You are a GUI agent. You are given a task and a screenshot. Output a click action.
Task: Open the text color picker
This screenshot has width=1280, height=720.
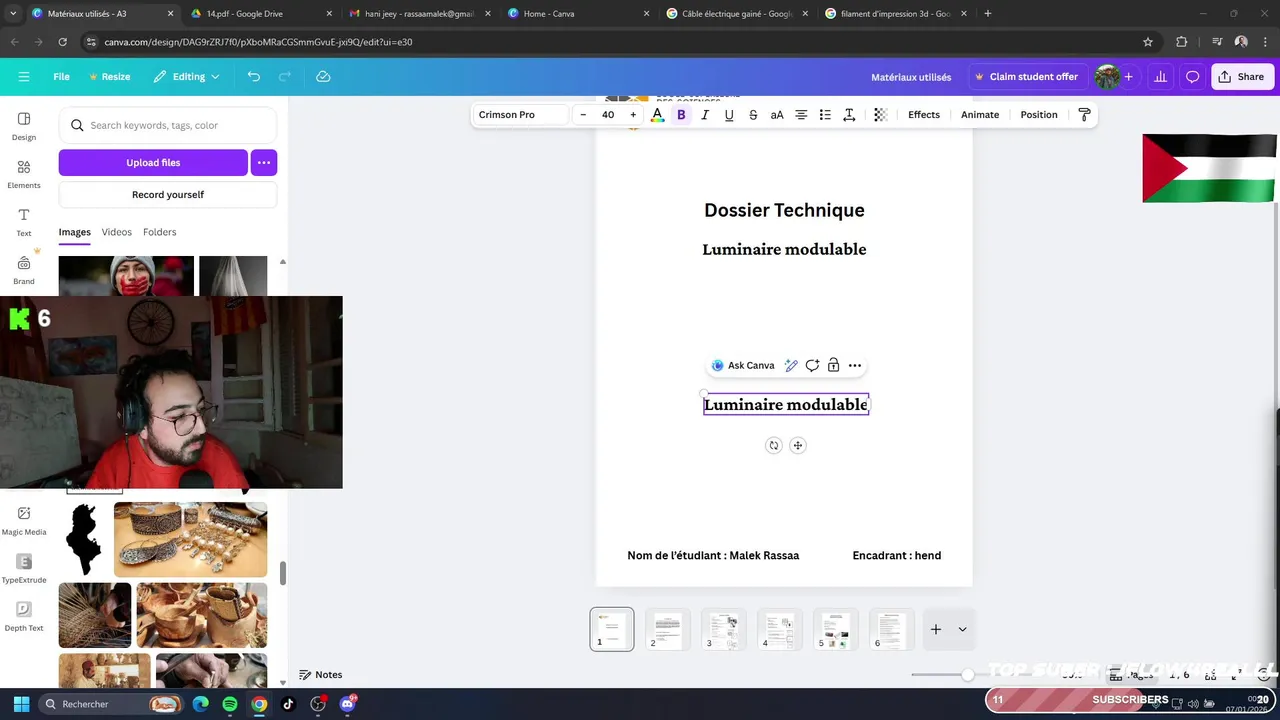[x=657, y=115]
